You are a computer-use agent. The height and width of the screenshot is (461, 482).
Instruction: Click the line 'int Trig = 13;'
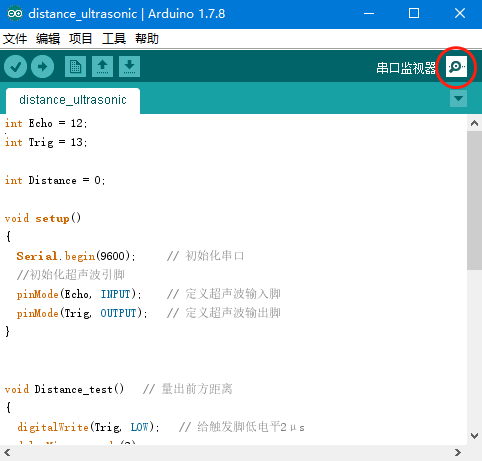click(x=46, y=143)
